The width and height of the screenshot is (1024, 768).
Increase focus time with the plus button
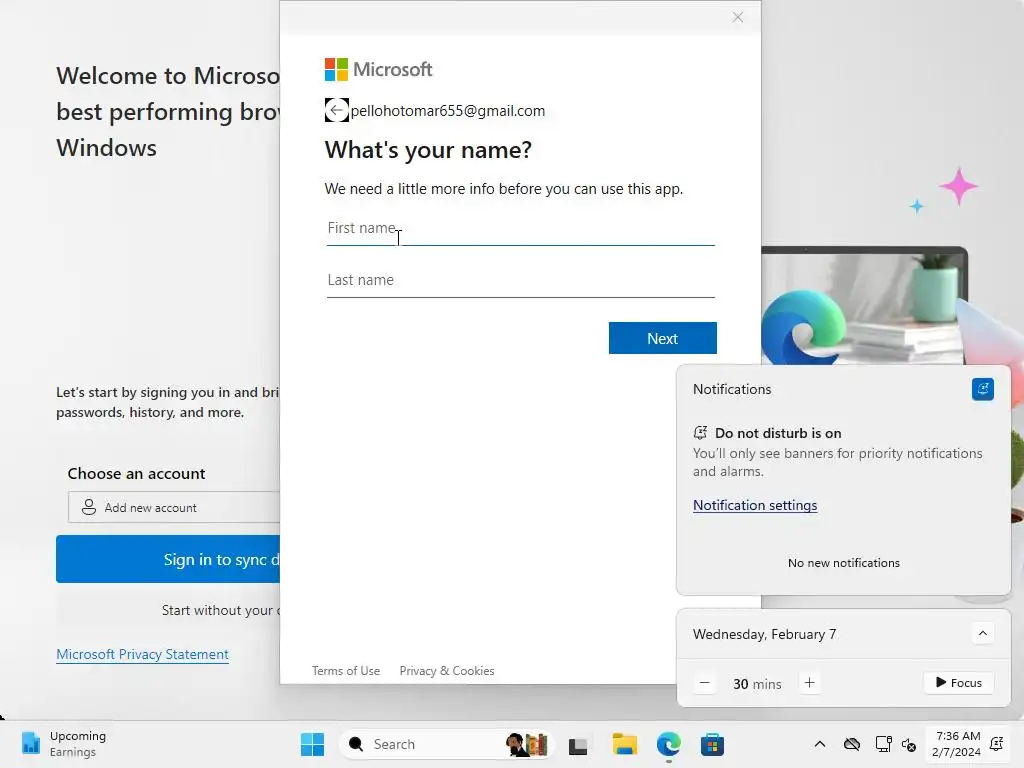pos(809,683)
